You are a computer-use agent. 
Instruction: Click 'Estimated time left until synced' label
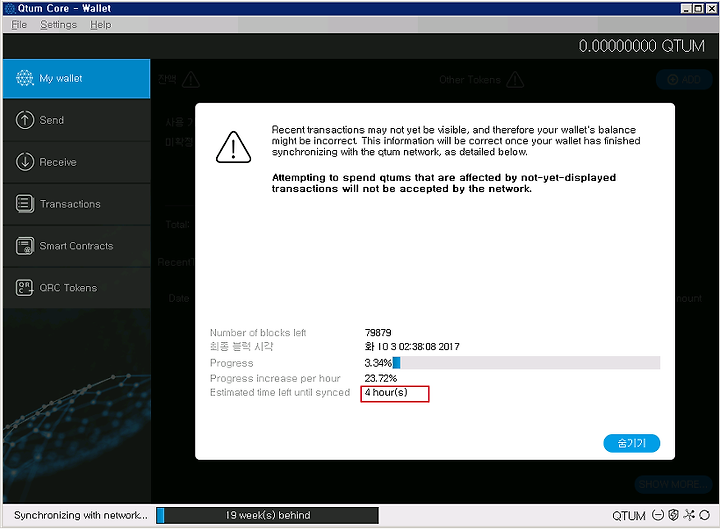tap(280, 393)
